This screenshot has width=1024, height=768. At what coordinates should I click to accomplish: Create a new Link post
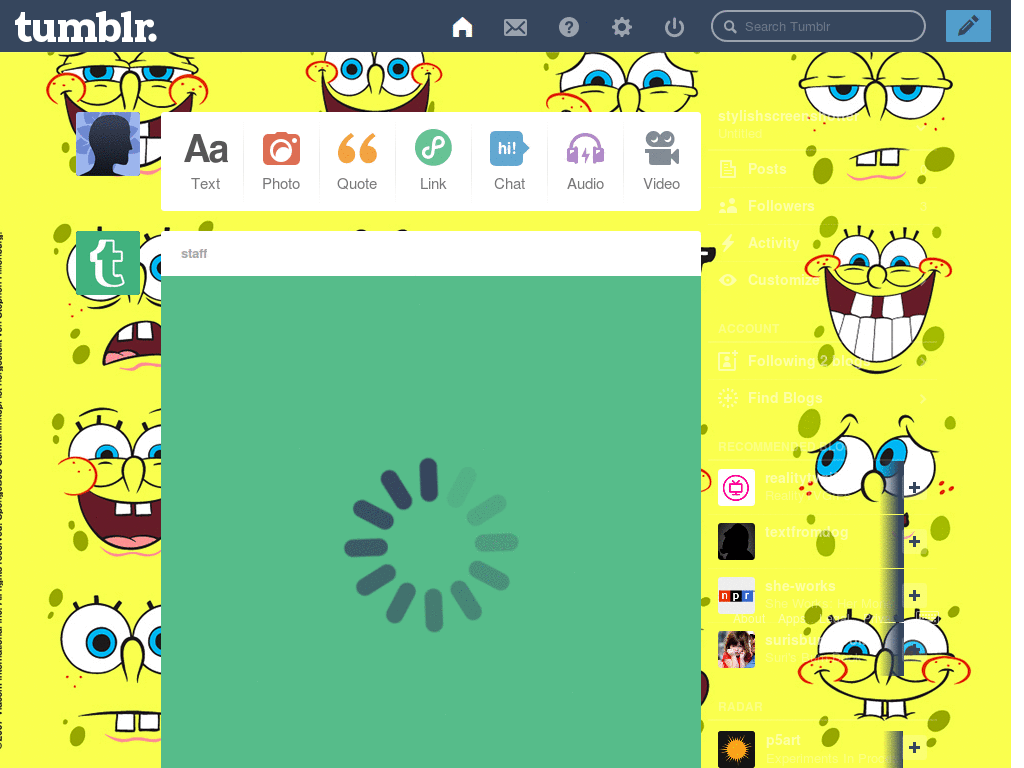pos(433,161)
